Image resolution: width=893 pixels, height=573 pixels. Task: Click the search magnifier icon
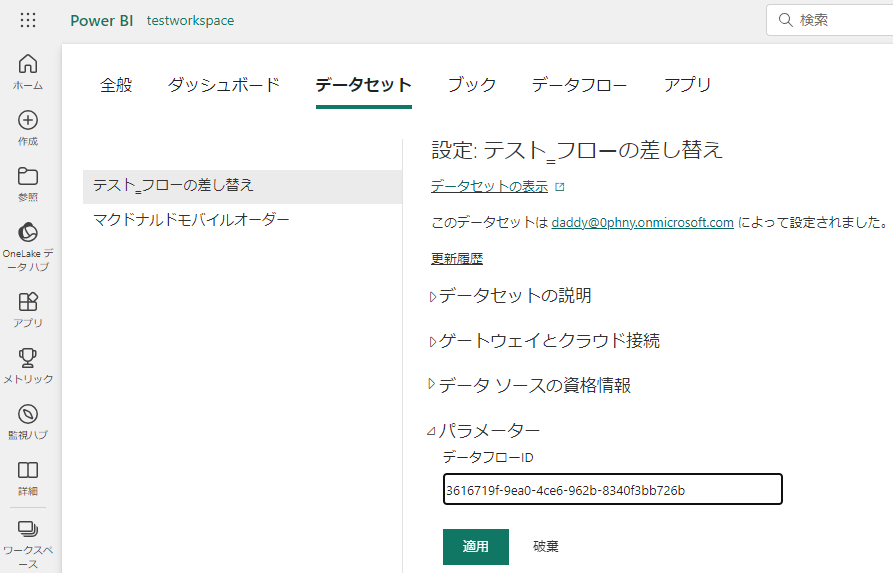(785, 20)
